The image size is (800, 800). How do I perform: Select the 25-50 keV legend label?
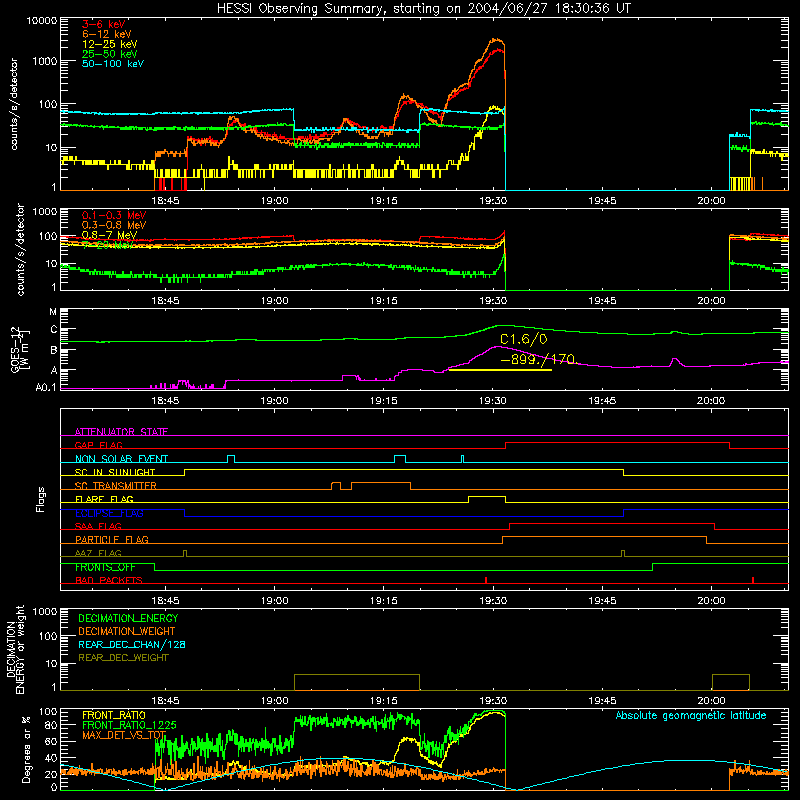point(109,54)
